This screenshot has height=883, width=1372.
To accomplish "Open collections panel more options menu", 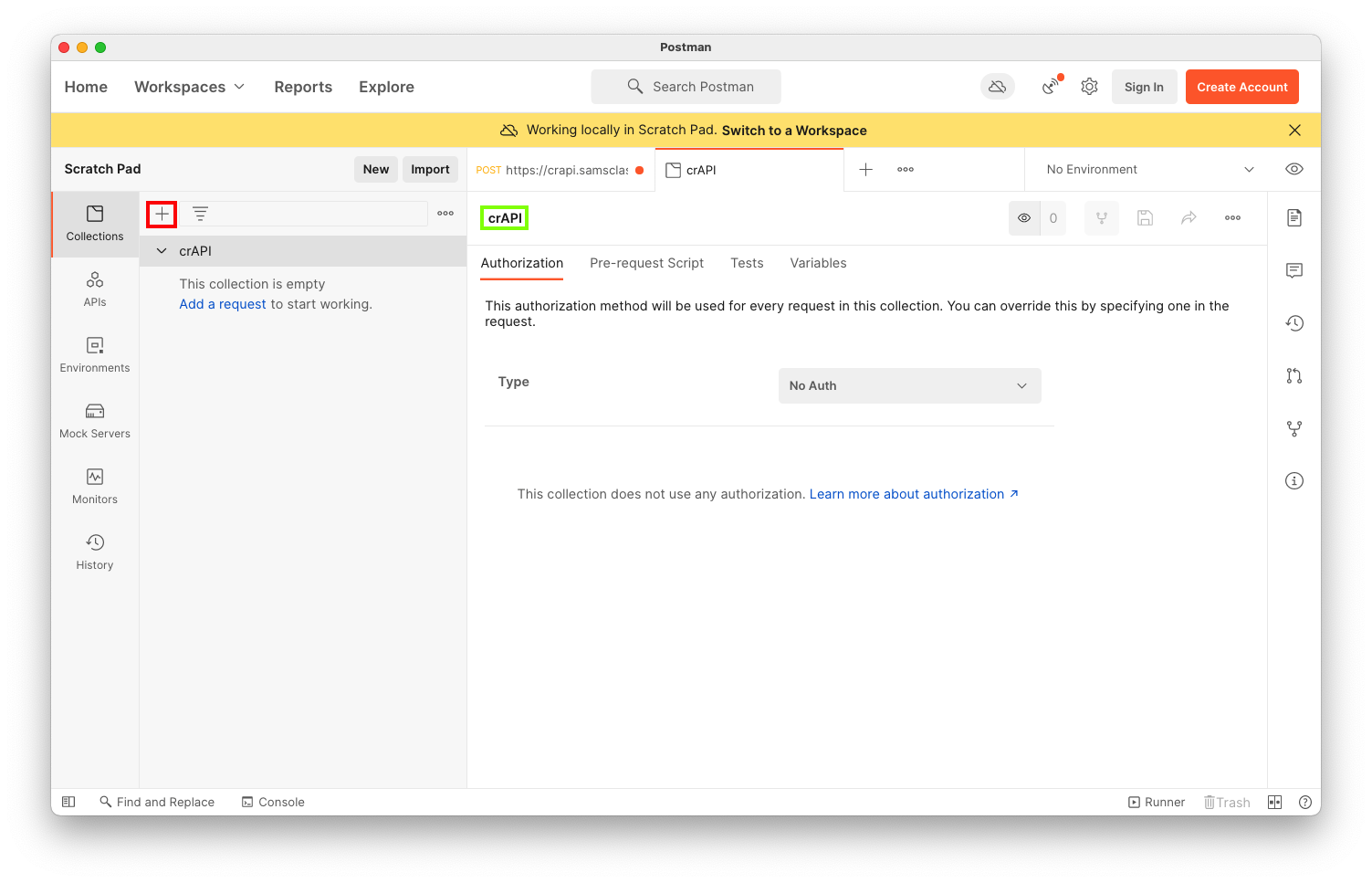I will (x=445, y=214).
